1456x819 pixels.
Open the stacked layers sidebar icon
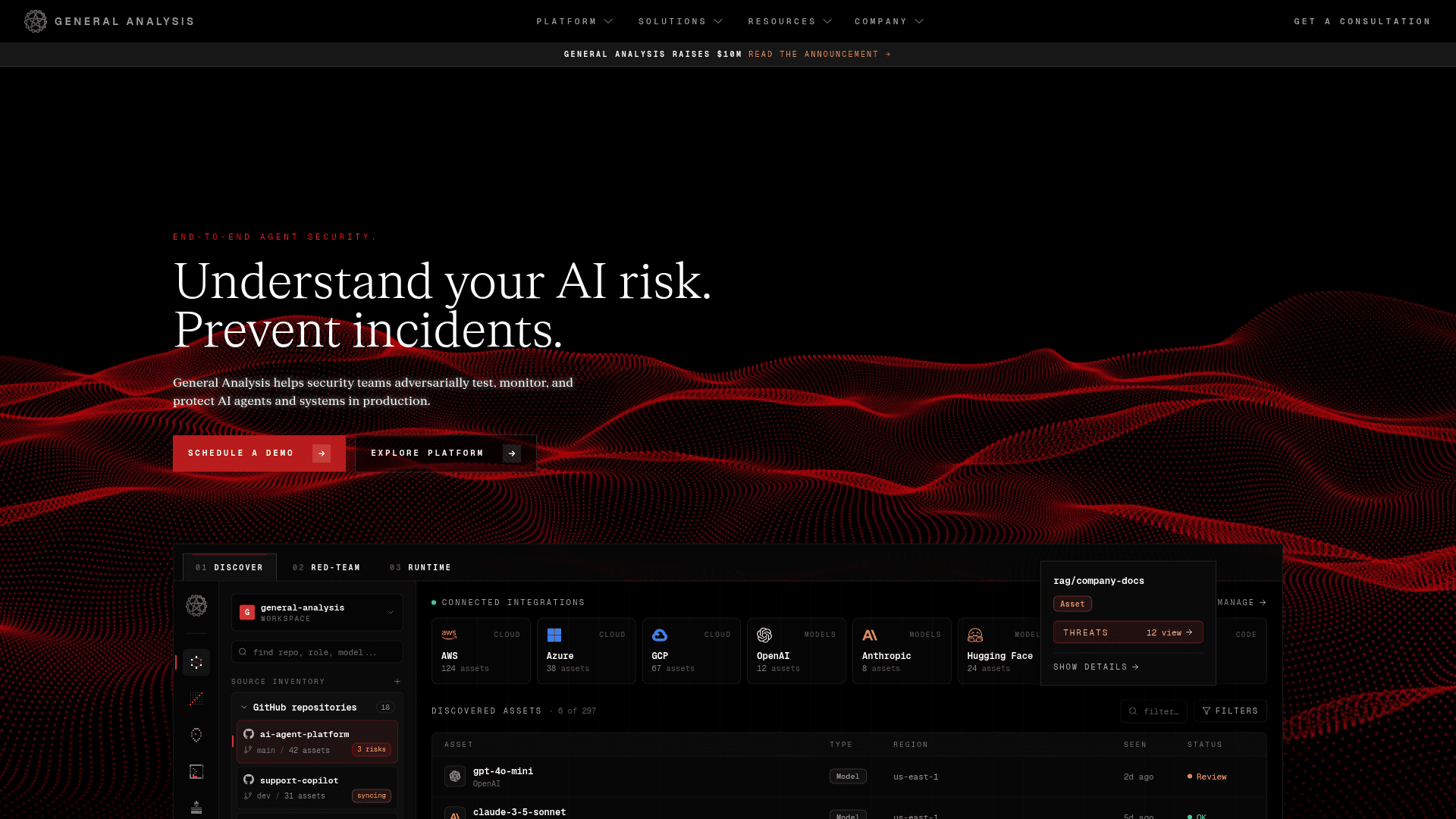(x=196, y=807)
